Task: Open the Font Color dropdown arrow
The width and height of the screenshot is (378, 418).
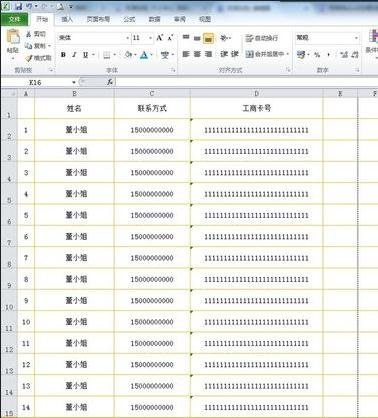Action: [x=152, y=55]
